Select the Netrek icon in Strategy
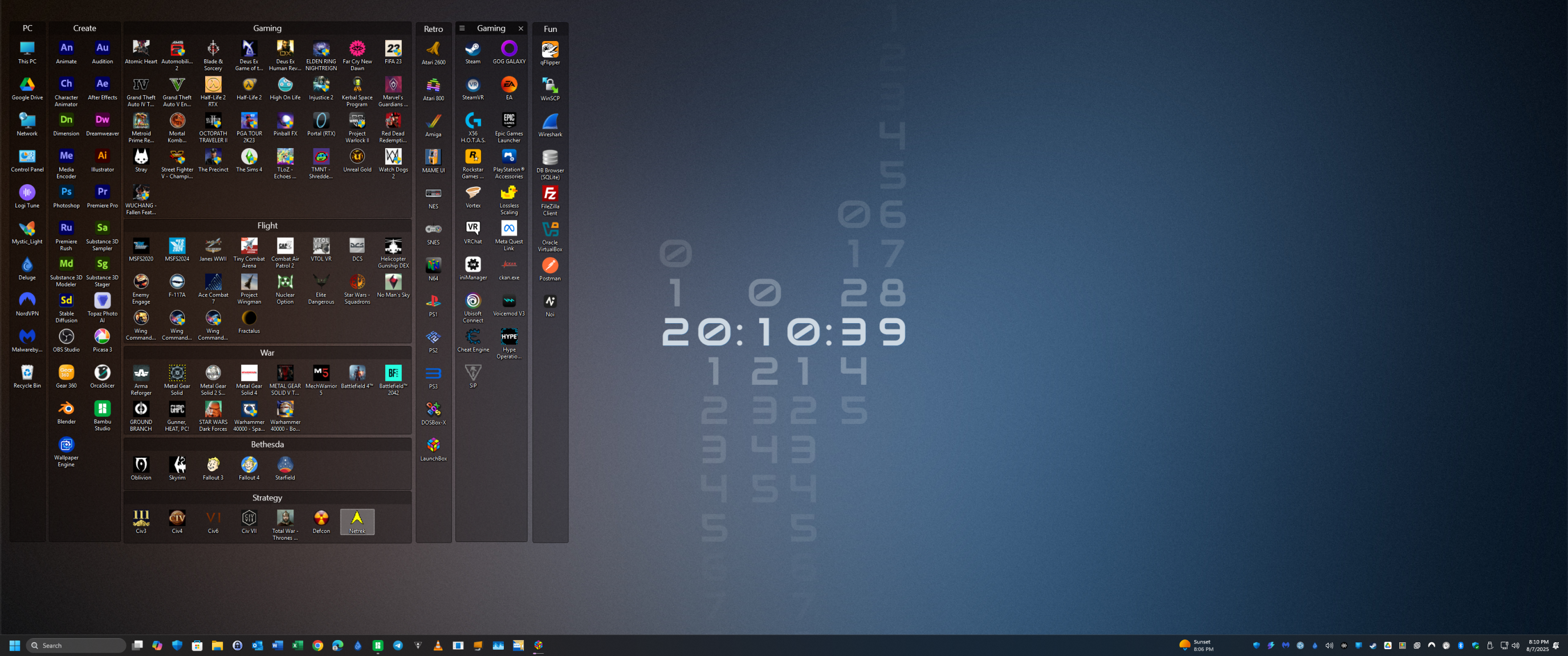The width and height of the screenshot is (1568, 656). click(x=357, y=521)
